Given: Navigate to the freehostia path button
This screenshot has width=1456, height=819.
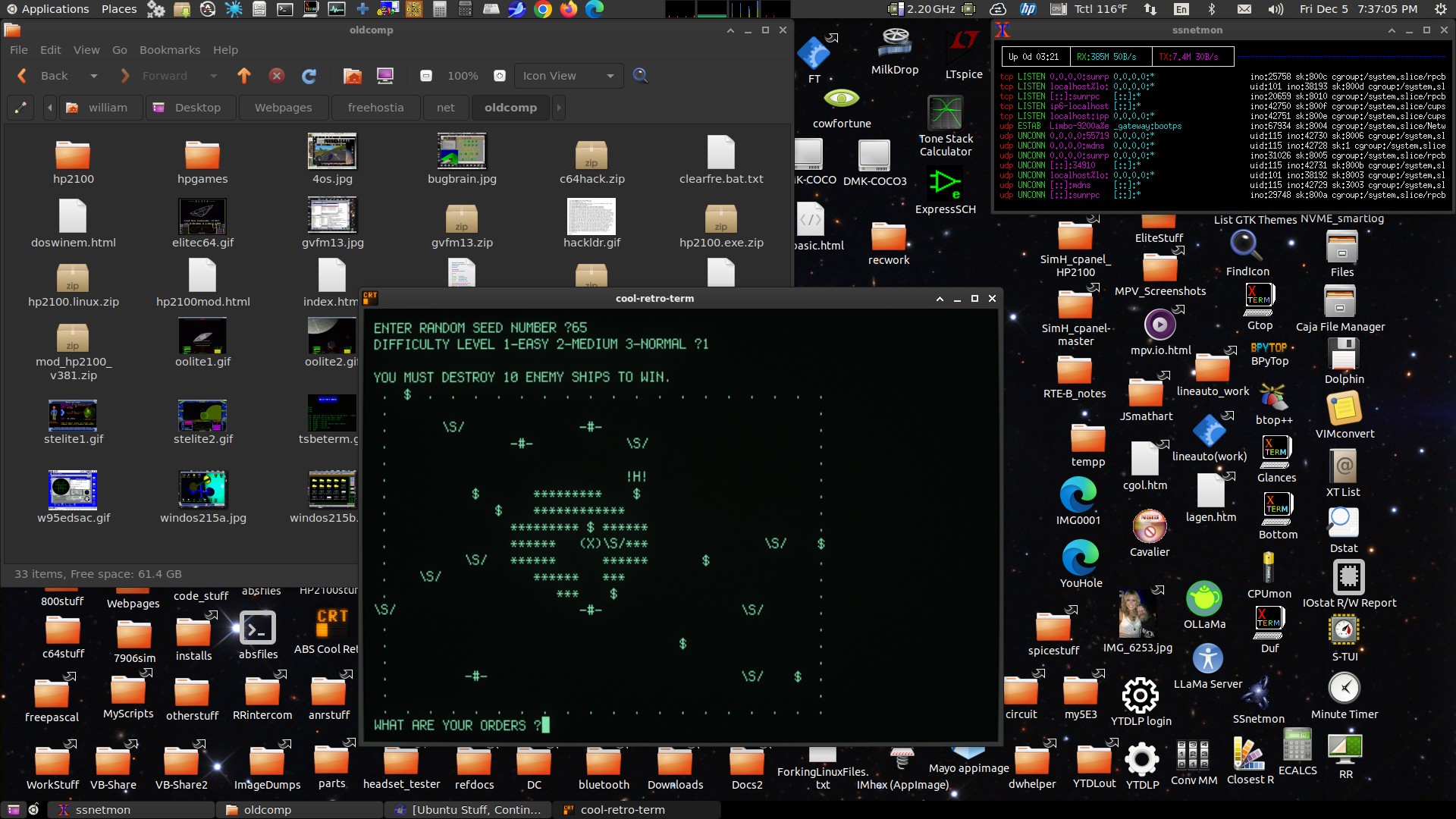Looking at the screenshot, I should pos(375,108).
